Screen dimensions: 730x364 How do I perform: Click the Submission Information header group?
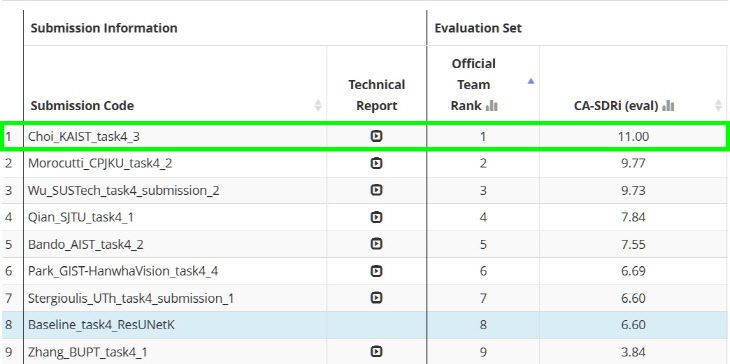(104, 28)
